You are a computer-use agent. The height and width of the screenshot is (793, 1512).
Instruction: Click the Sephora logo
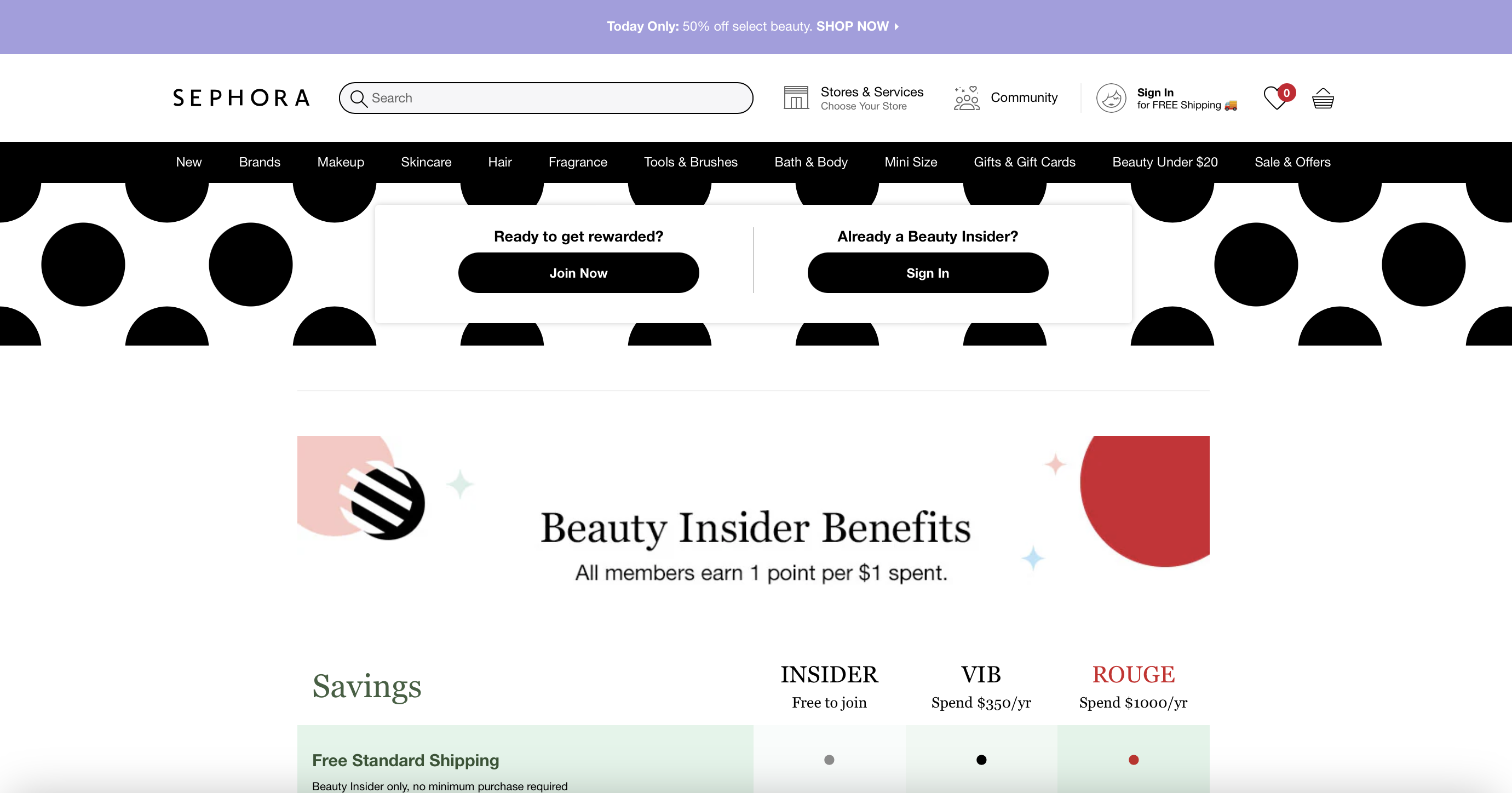pyautogui.click(x=242, y=98)
